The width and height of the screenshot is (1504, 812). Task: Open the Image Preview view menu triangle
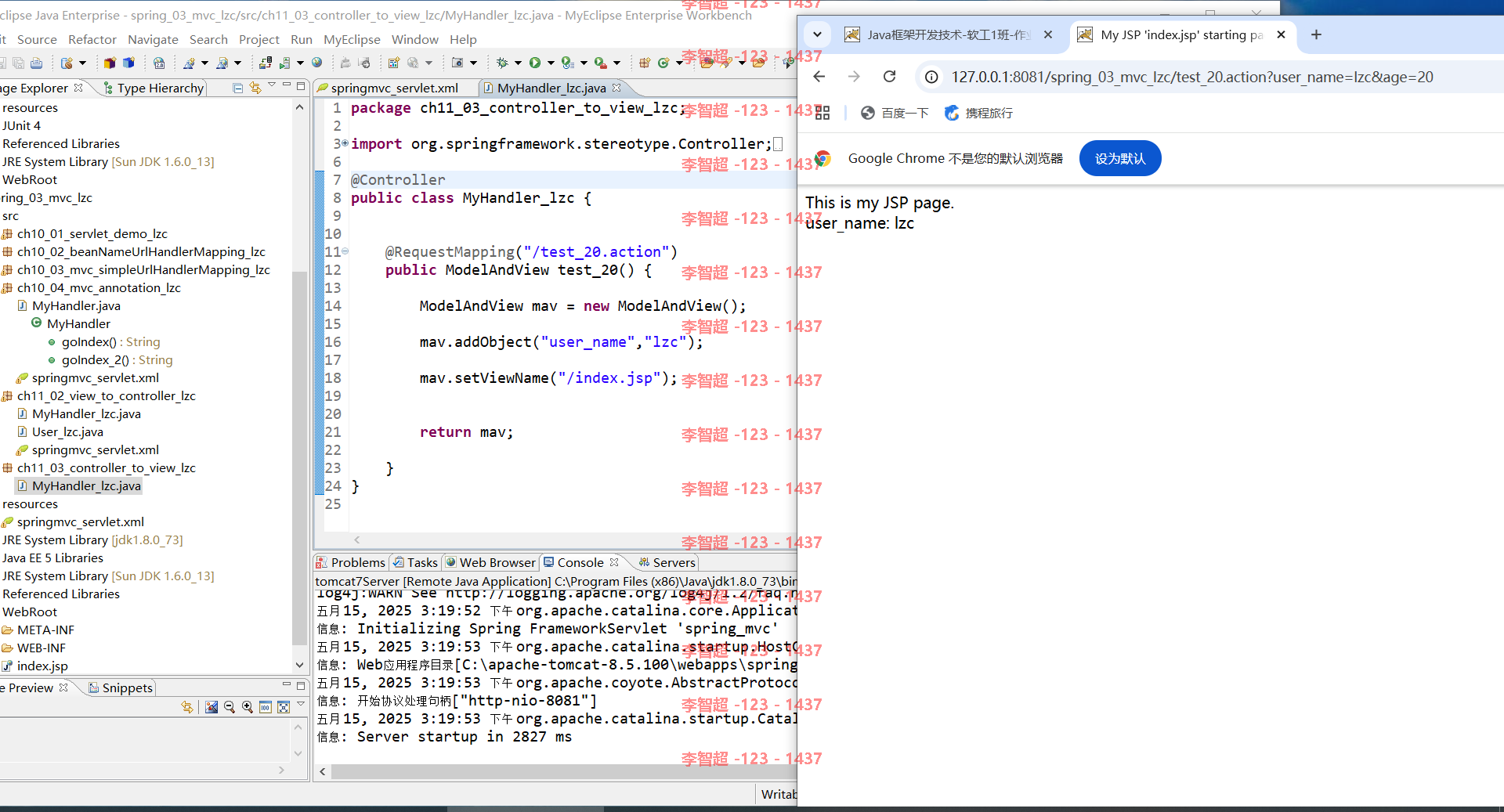pyautogui.click(x=301, y=704)
